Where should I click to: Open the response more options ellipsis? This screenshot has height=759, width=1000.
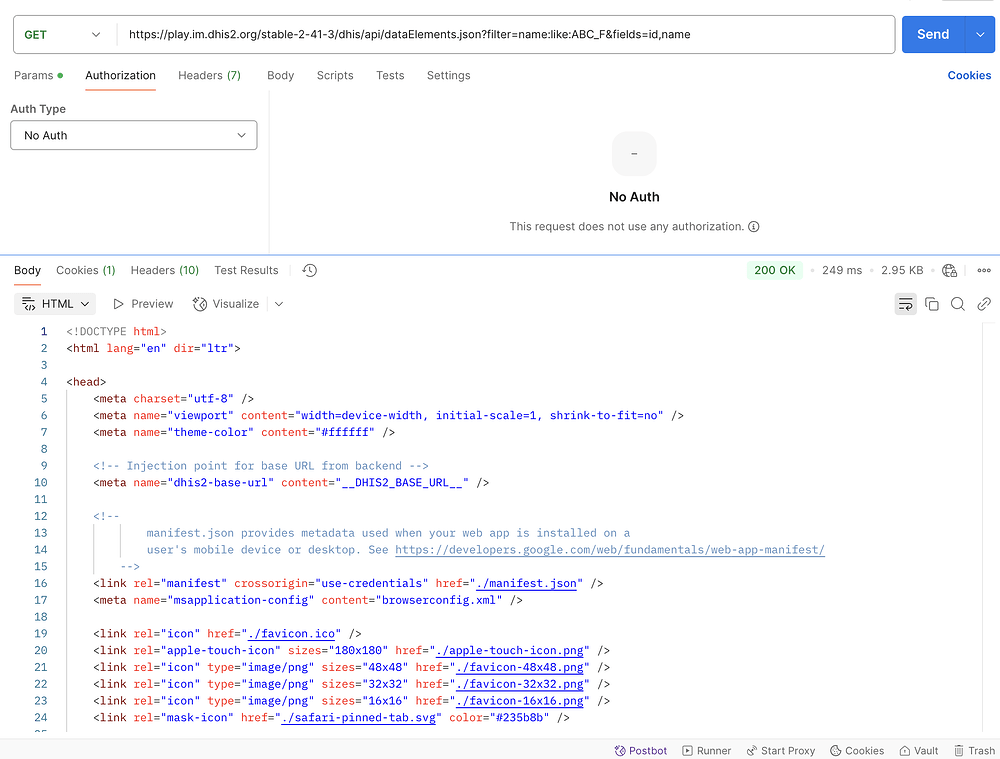(984, 270)
